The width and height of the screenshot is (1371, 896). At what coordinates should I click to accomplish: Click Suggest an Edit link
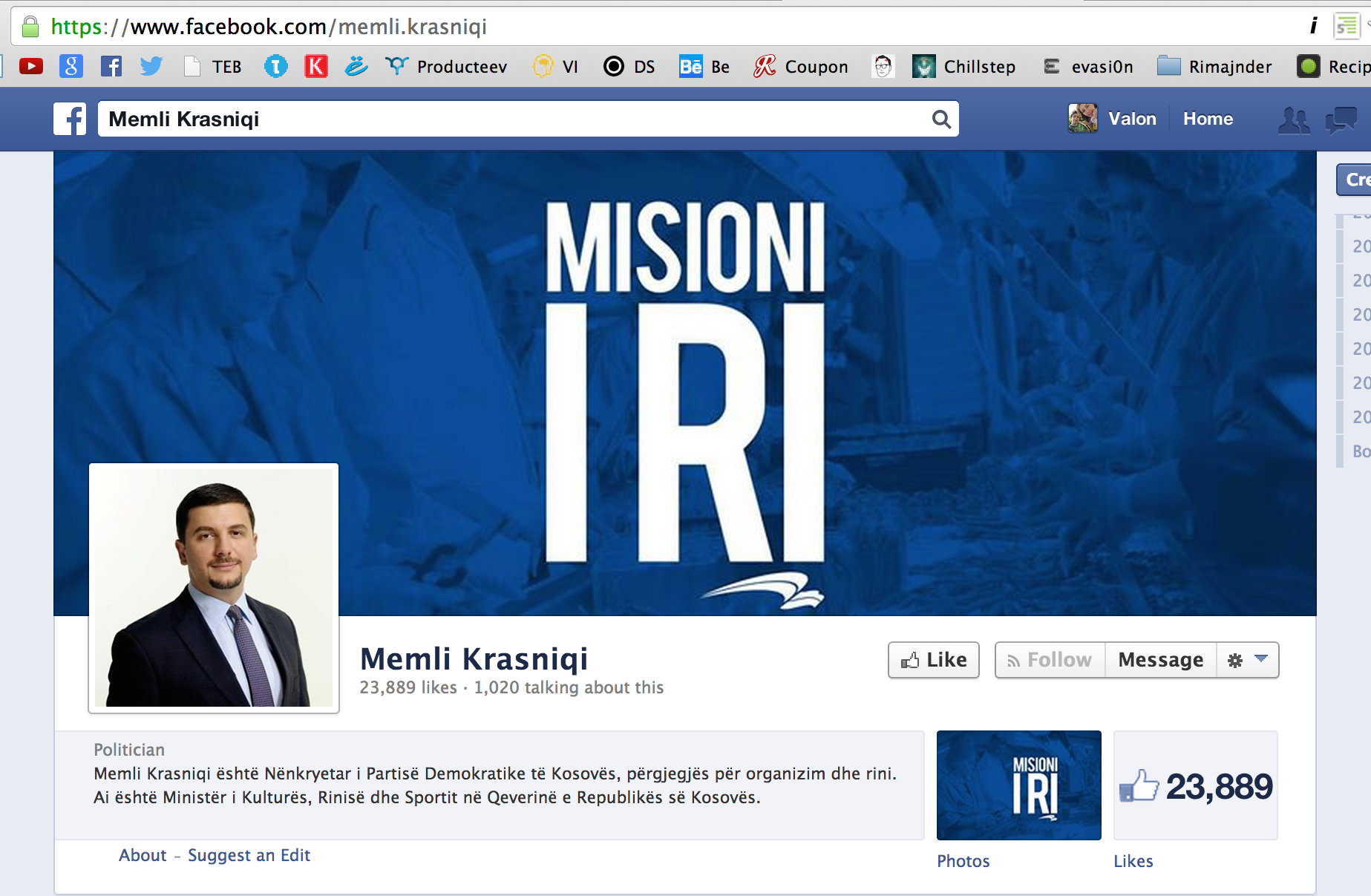click(249, 855)
